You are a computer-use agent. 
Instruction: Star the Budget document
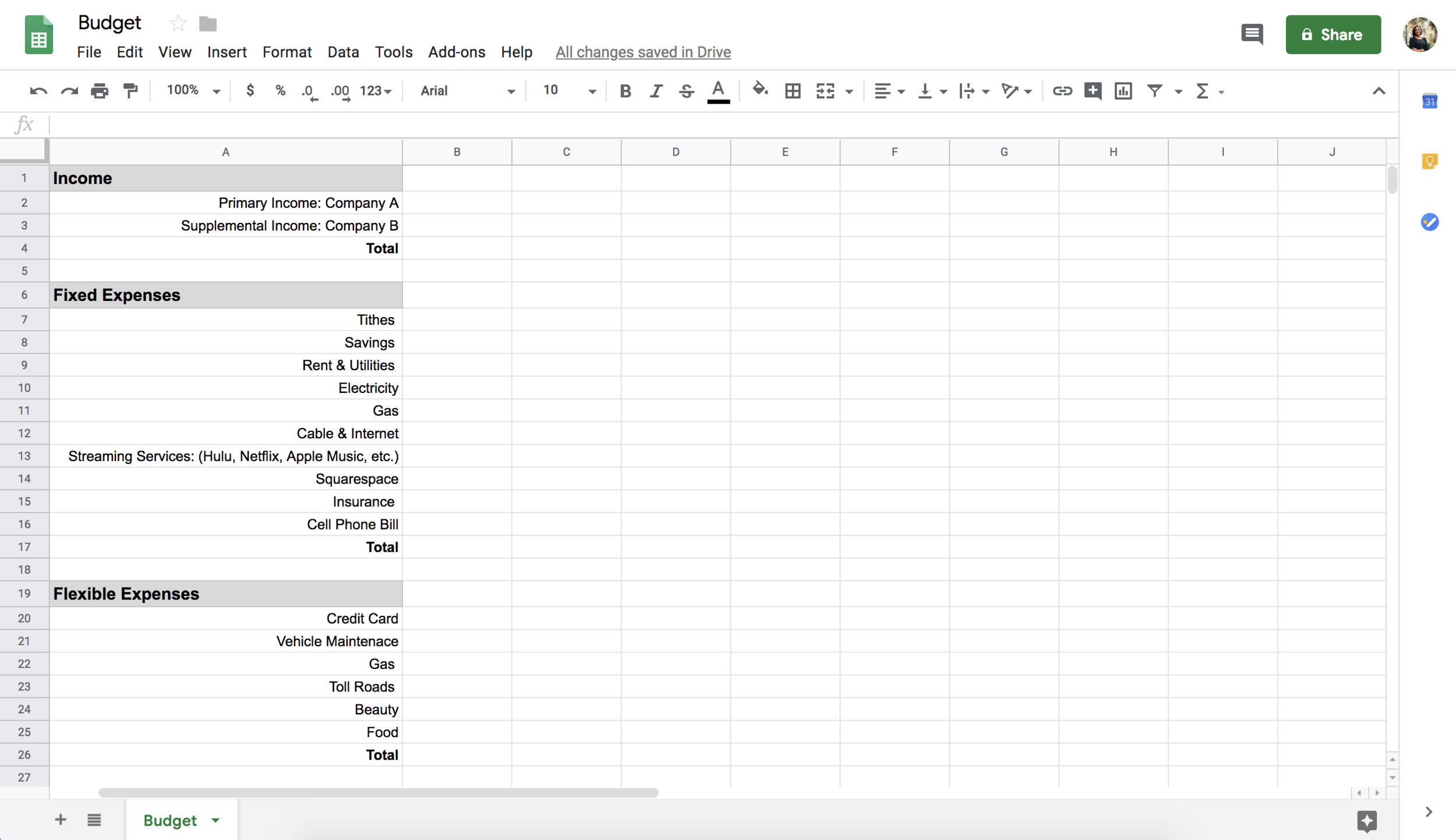[178, 24]
